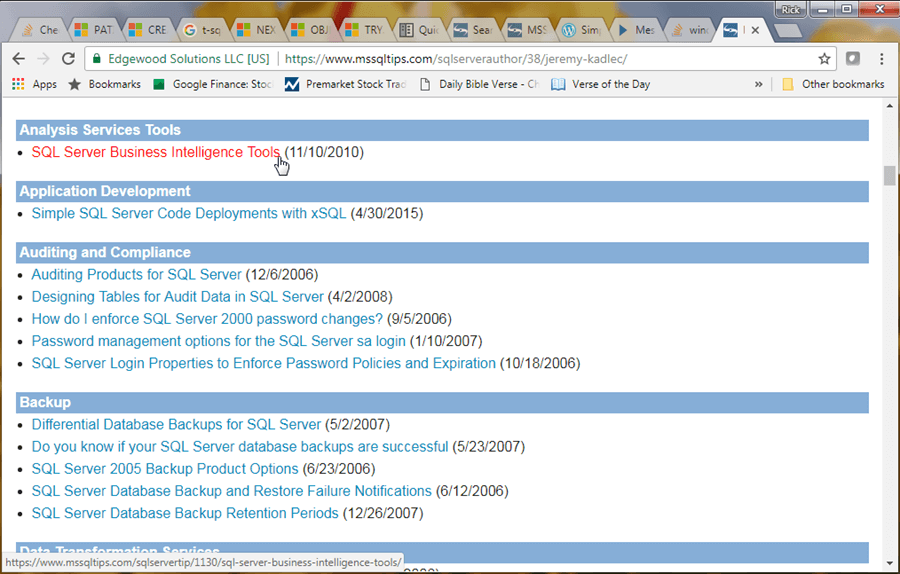Viewport: 900px width, 574px height.
Task: Click the address bar URL
Action: (x=456, y=59)
